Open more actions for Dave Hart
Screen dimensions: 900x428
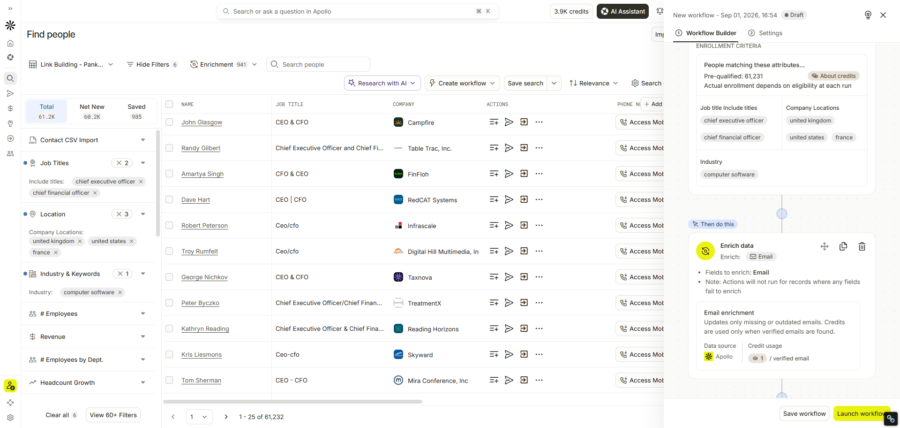[x=538, y=200]
